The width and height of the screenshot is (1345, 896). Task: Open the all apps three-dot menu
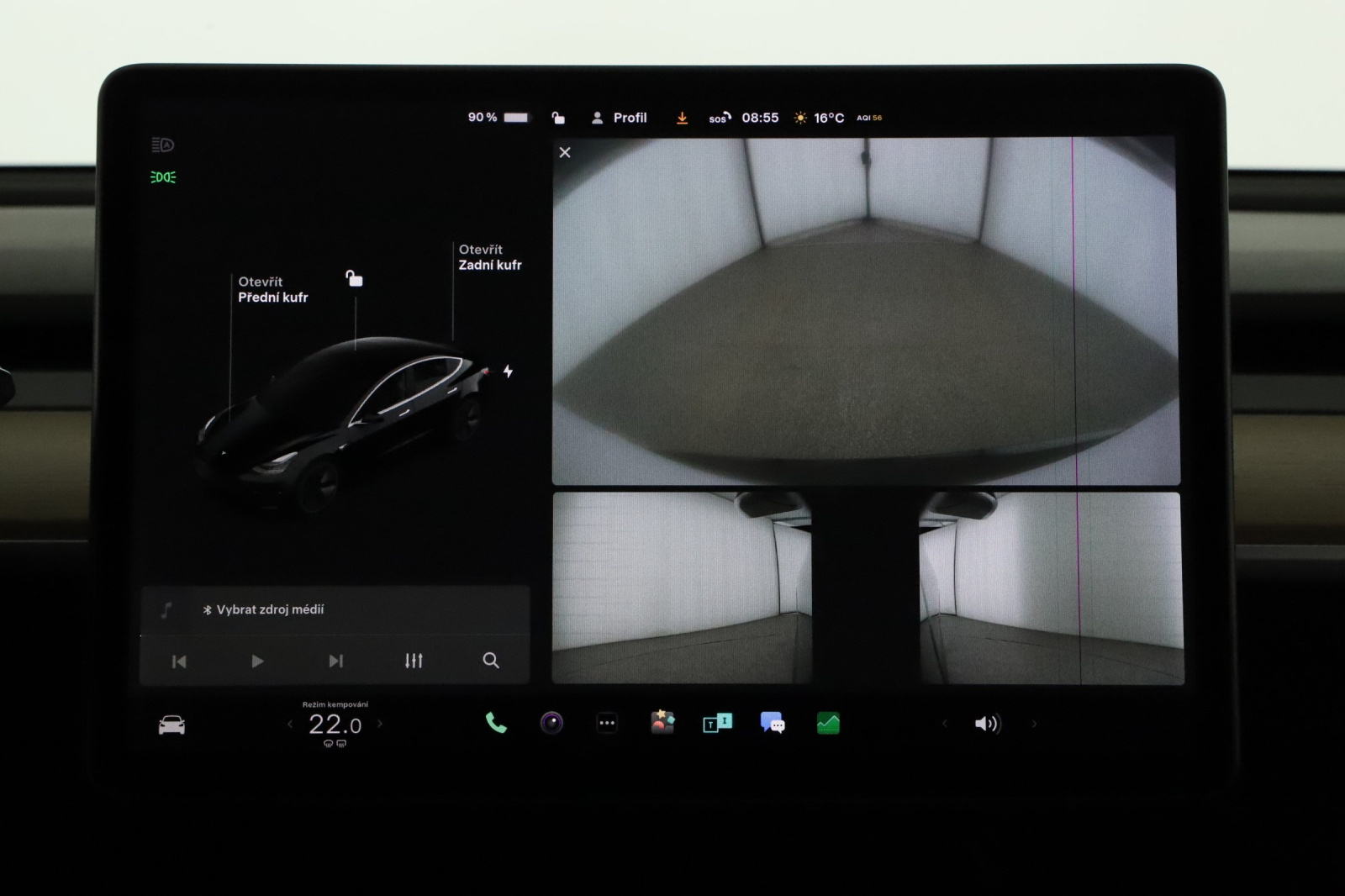point(607,723)
